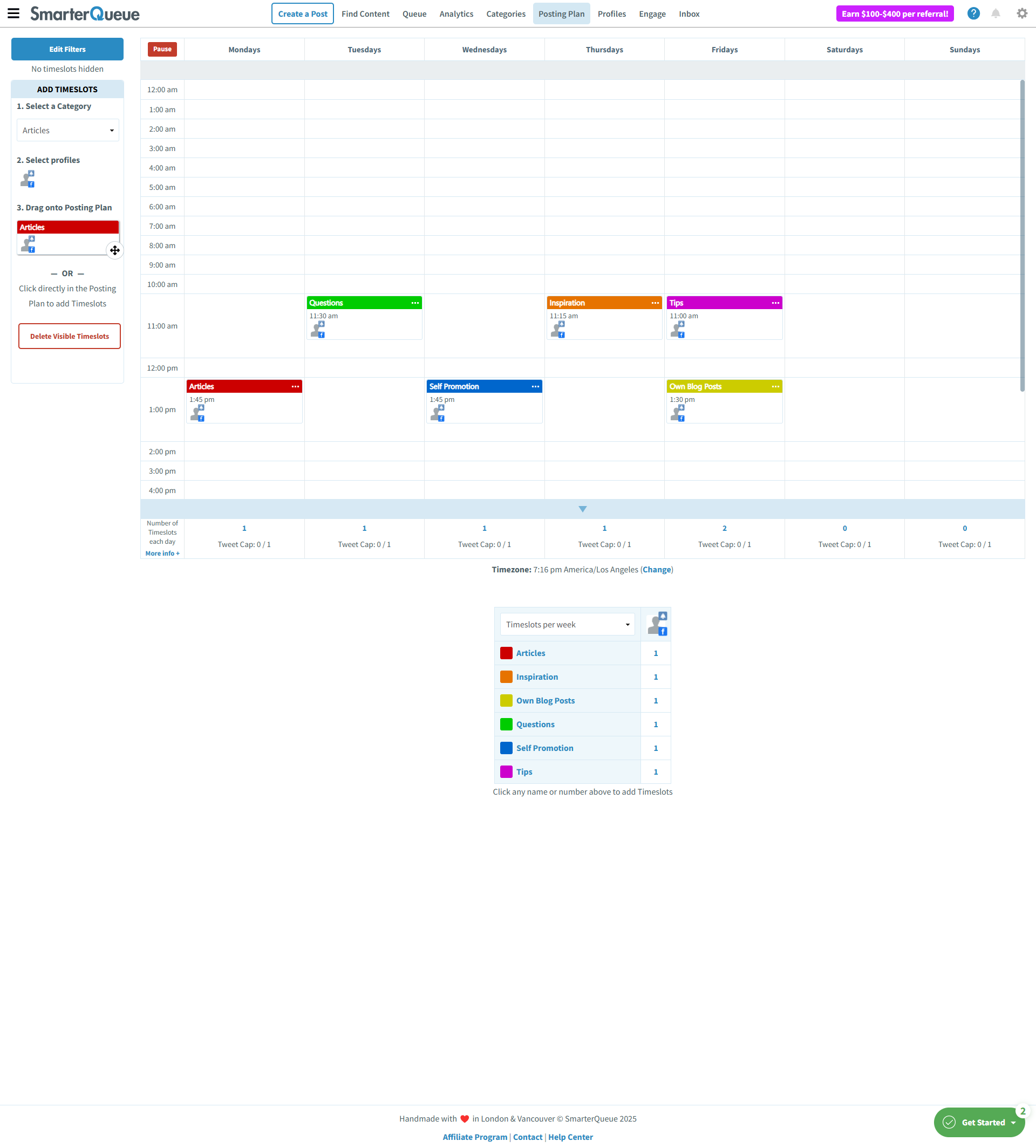Pause the posting plan
Viewport: 1036px width, 1148px height.
[x=162, y=50]
